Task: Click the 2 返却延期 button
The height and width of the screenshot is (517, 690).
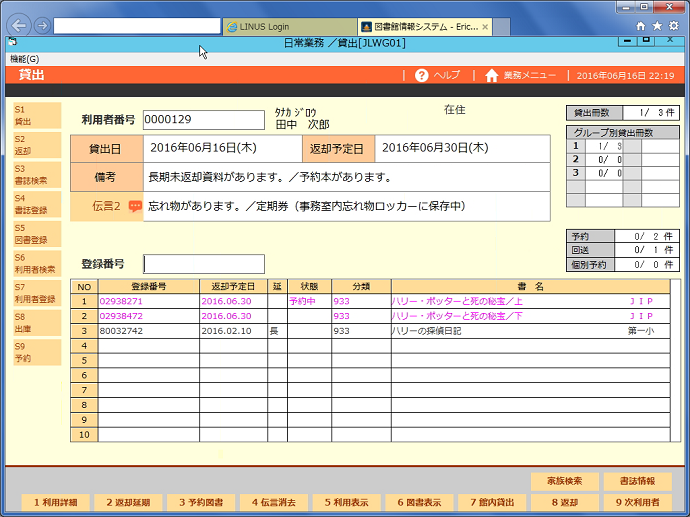Action: (x=128, y=502)
